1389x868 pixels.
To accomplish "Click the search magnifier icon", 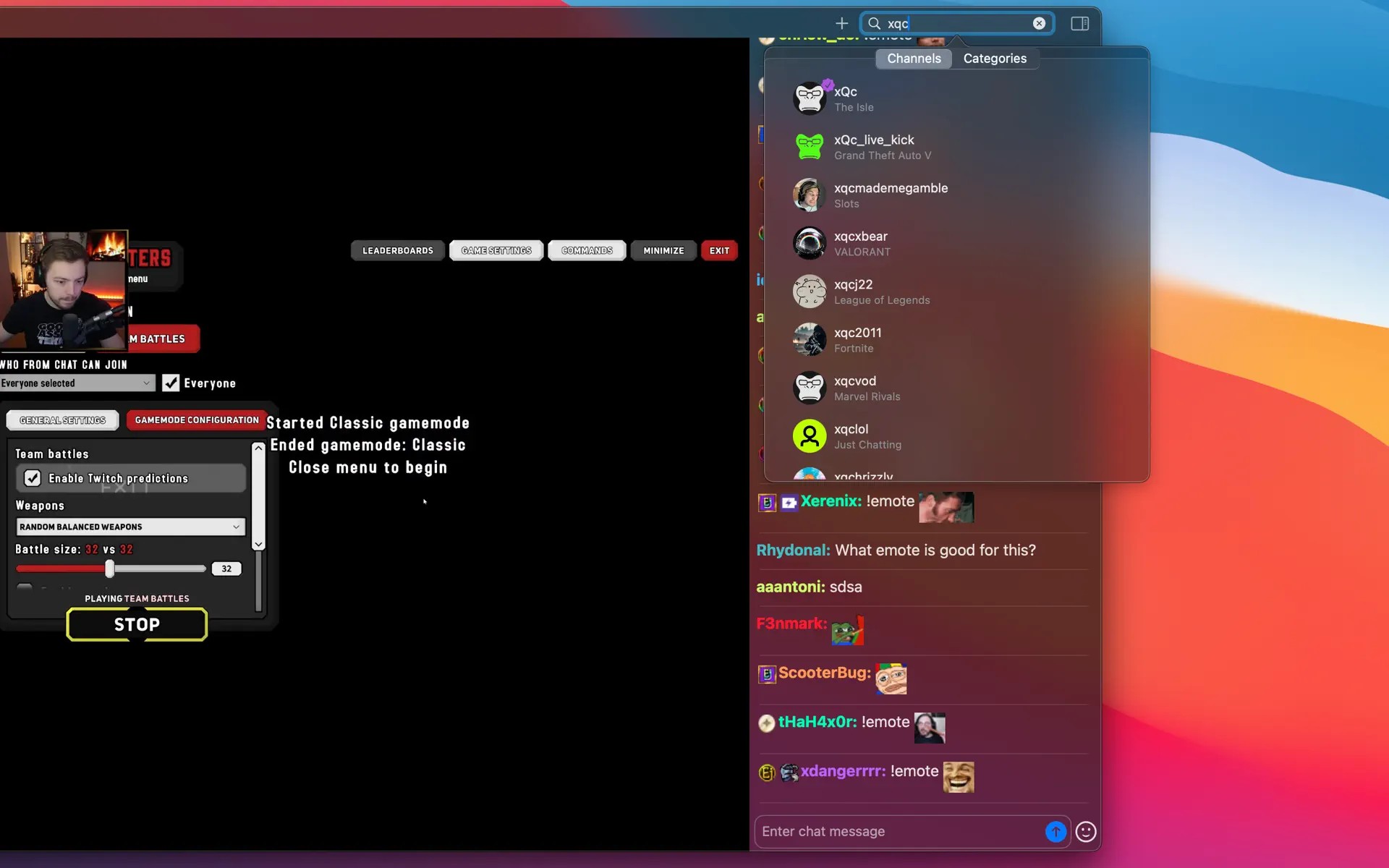I will (x=874, y=23).
